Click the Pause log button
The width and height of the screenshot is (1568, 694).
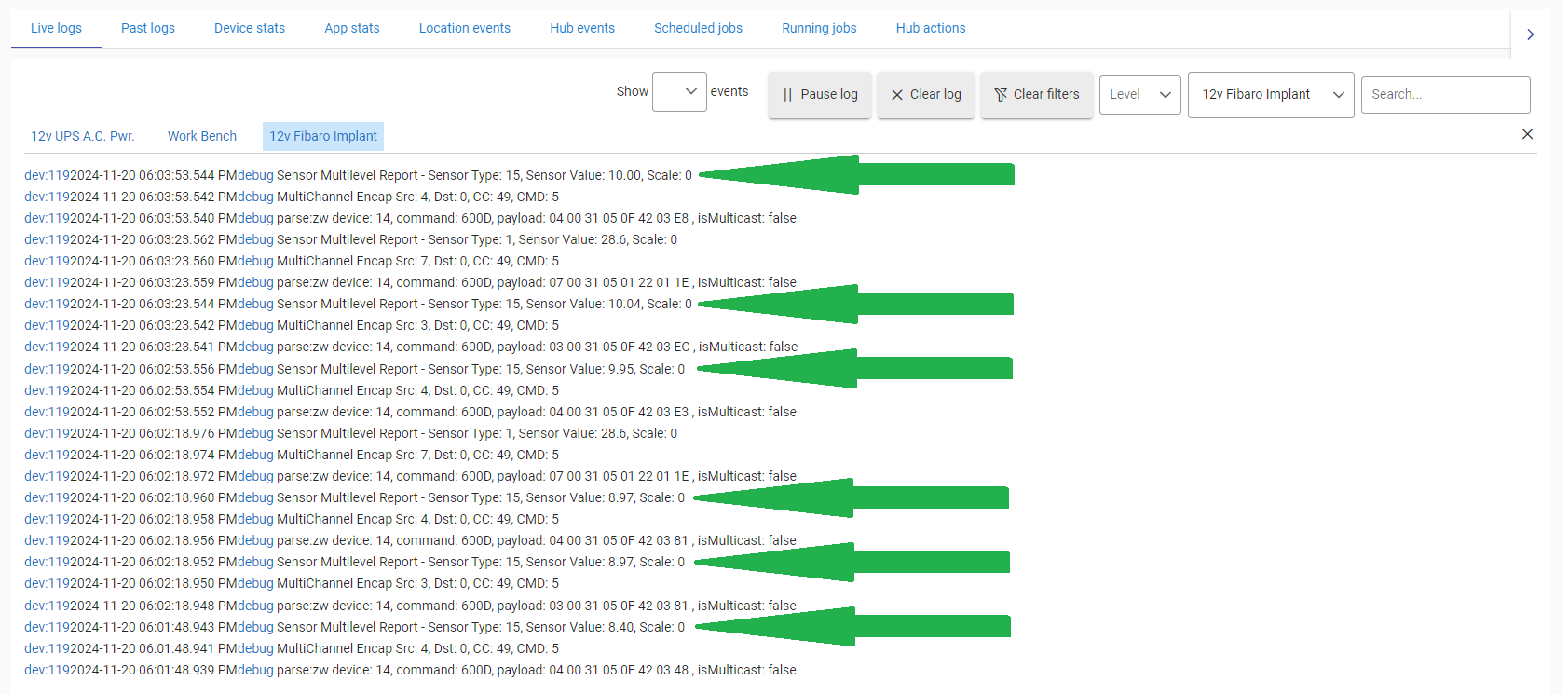click(x=820, y=94)
